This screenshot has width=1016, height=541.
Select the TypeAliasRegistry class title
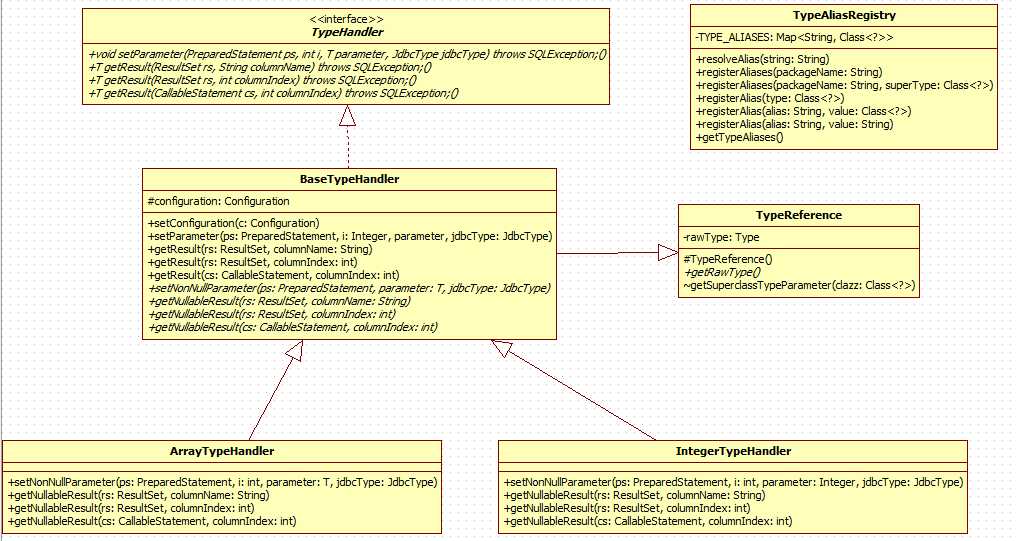pyautogui.click(x=844, y=16)
